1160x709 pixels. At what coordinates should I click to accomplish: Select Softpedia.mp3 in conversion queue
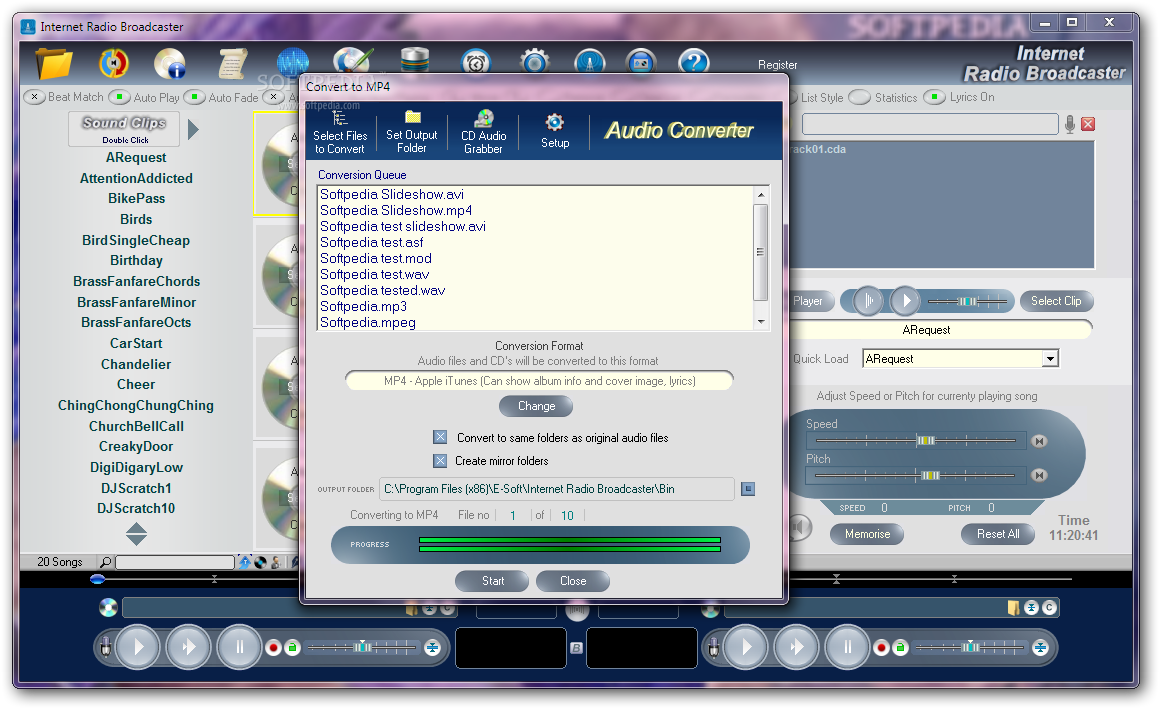pyautogui.click(x=363, y=306)
